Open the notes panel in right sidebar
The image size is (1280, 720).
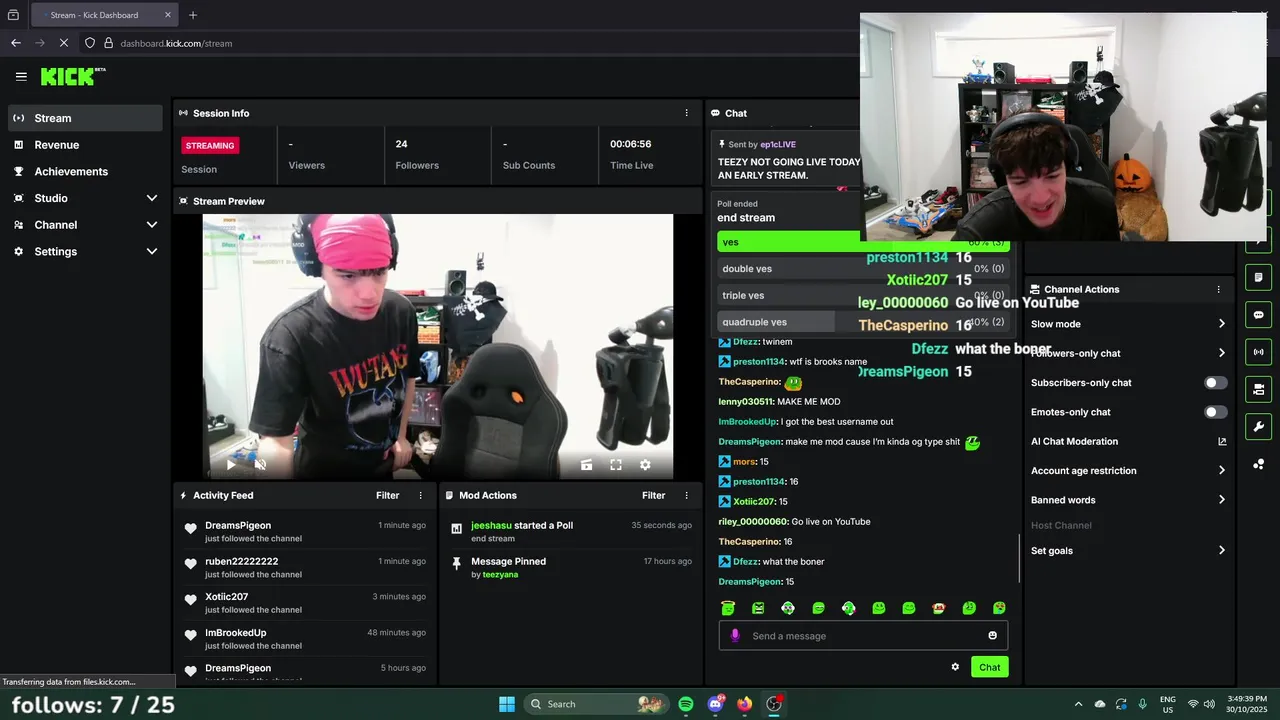pyautogui.click(x=1258, y=277)
